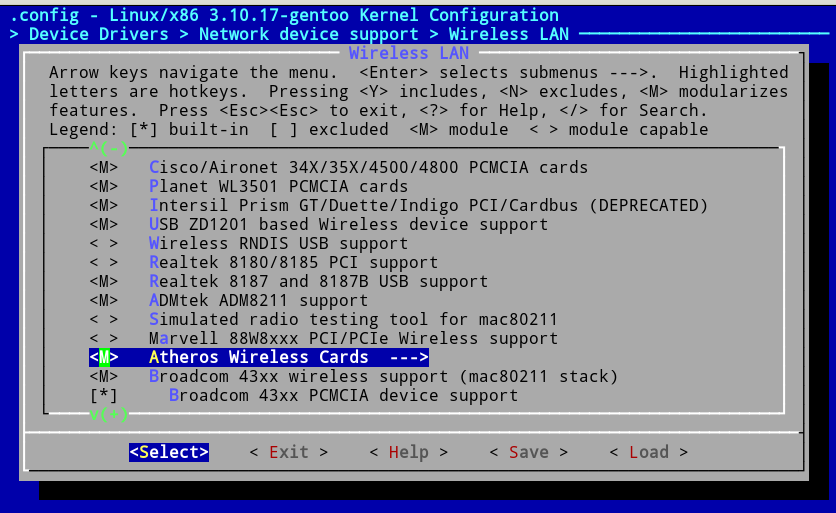Click the scroll-up ^(-) indicator
The image size is (836, 513).
tap(108, 148)
